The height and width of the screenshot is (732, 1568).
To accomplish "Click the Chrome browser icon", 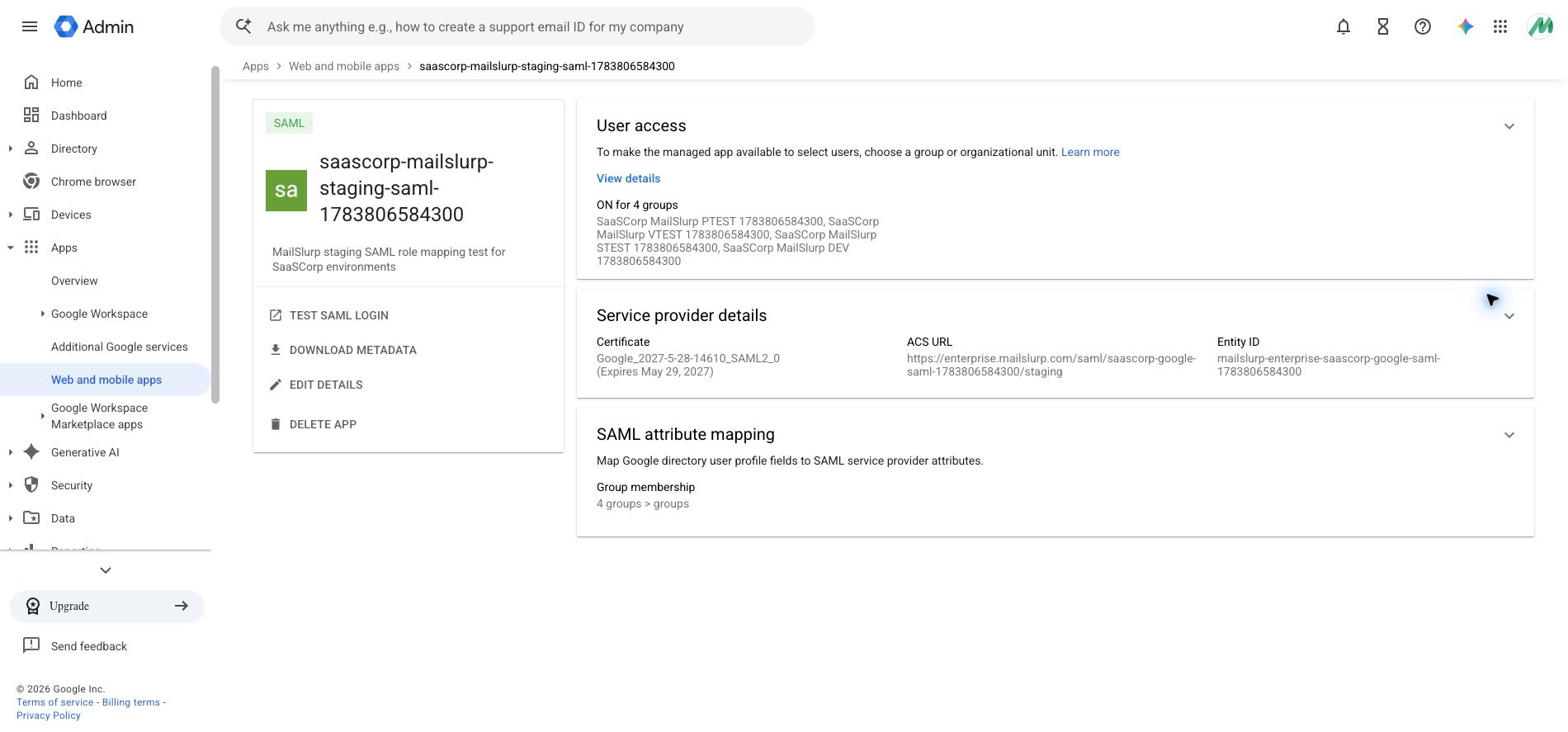I will pyautogui.click(x=31, y=182).
